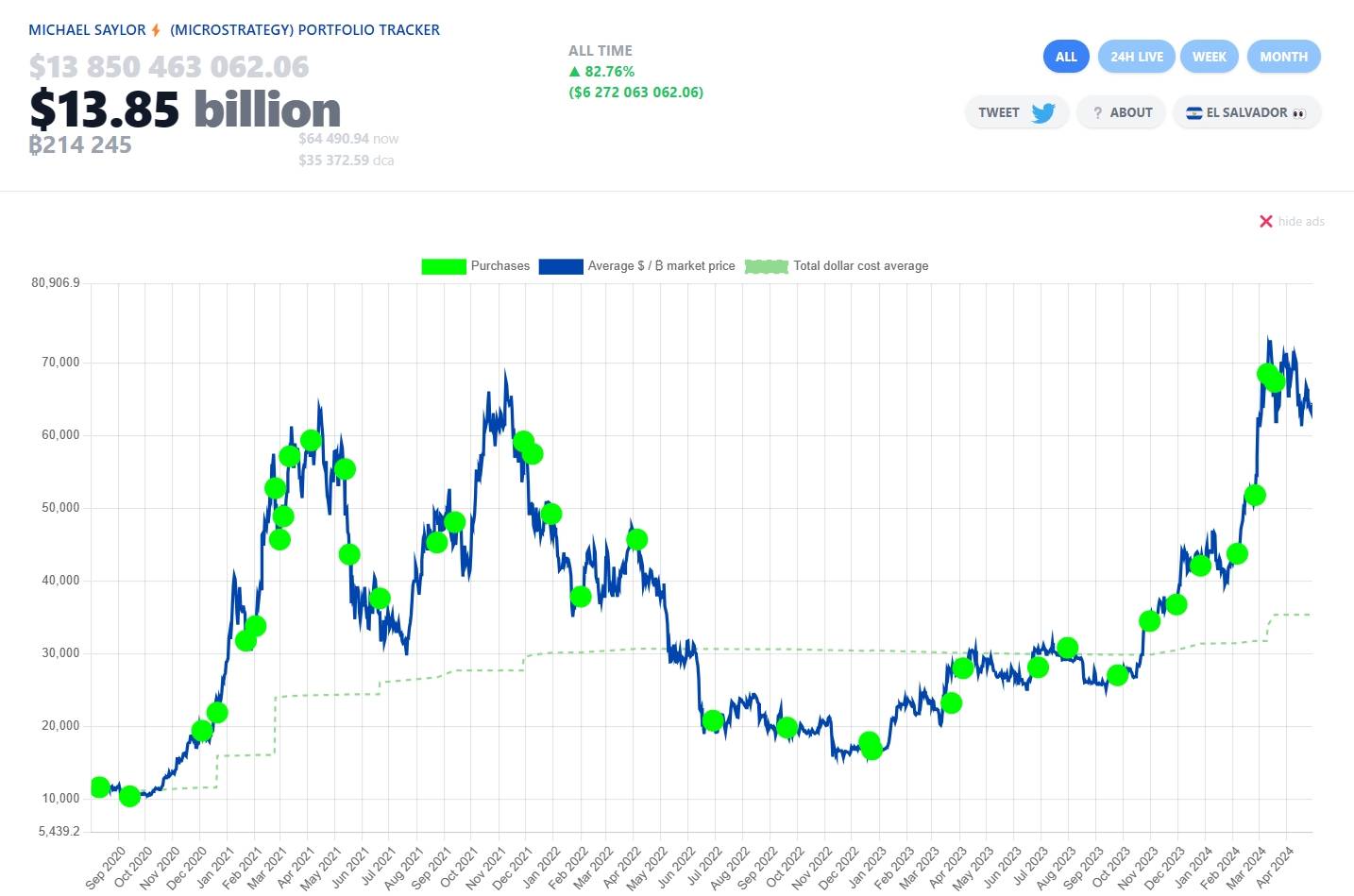Click the 80,906.9 y-axis maximum label
The image size is (1354, 896).
point(56,283)
